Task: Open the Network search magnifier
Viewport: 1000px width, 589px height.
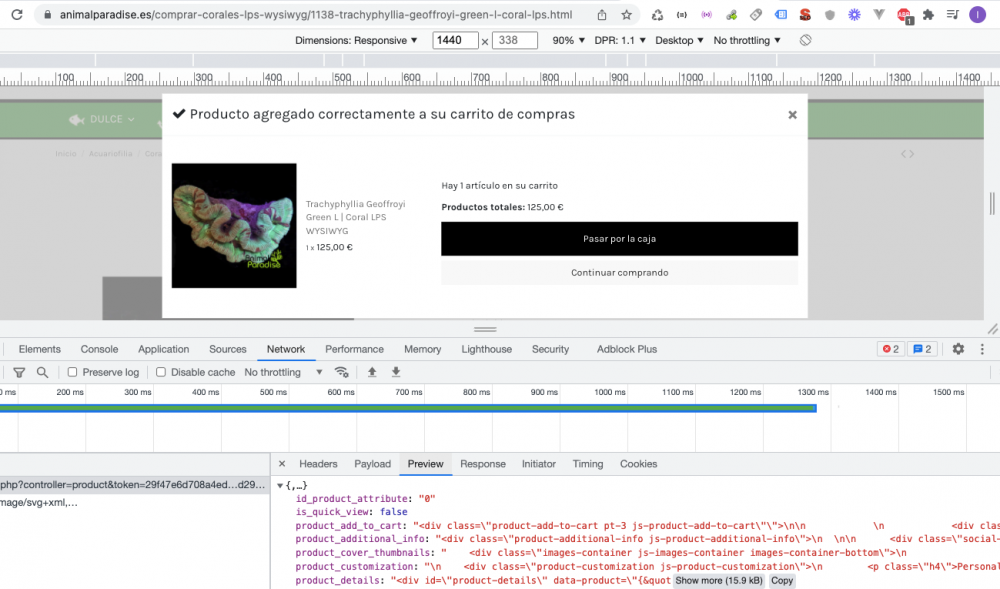Action: click(42, 371)
